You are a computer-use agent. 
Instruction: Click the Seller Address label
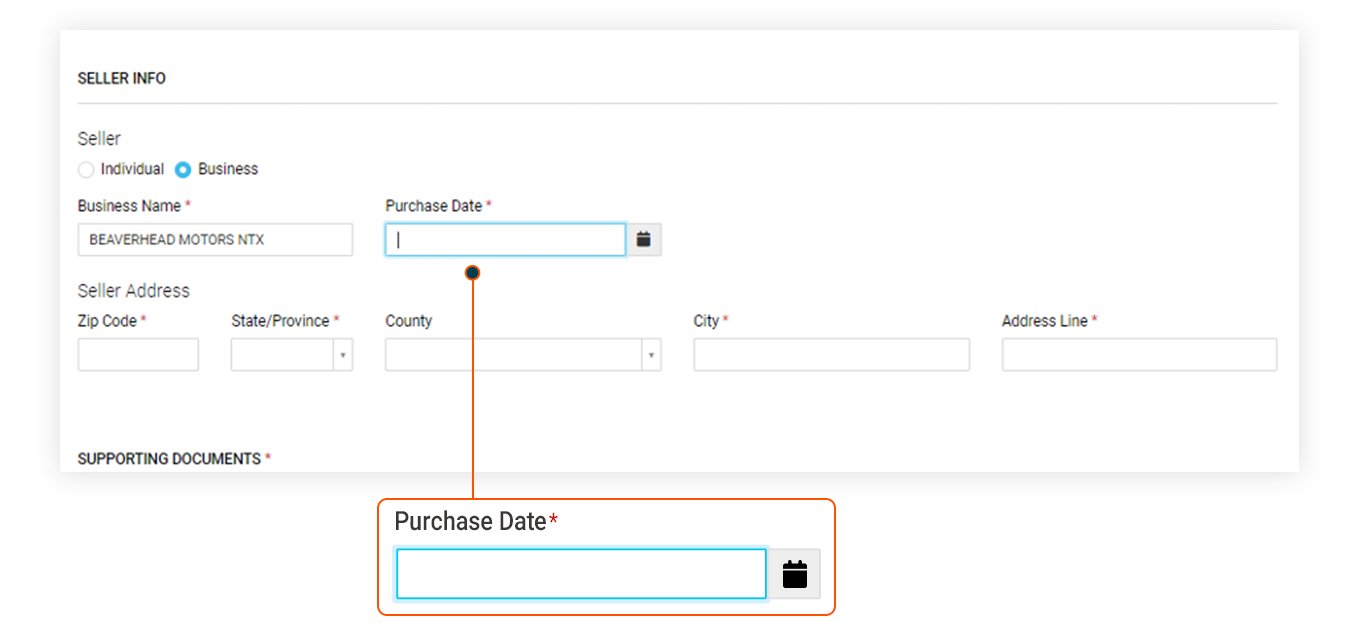click(134, 291)
